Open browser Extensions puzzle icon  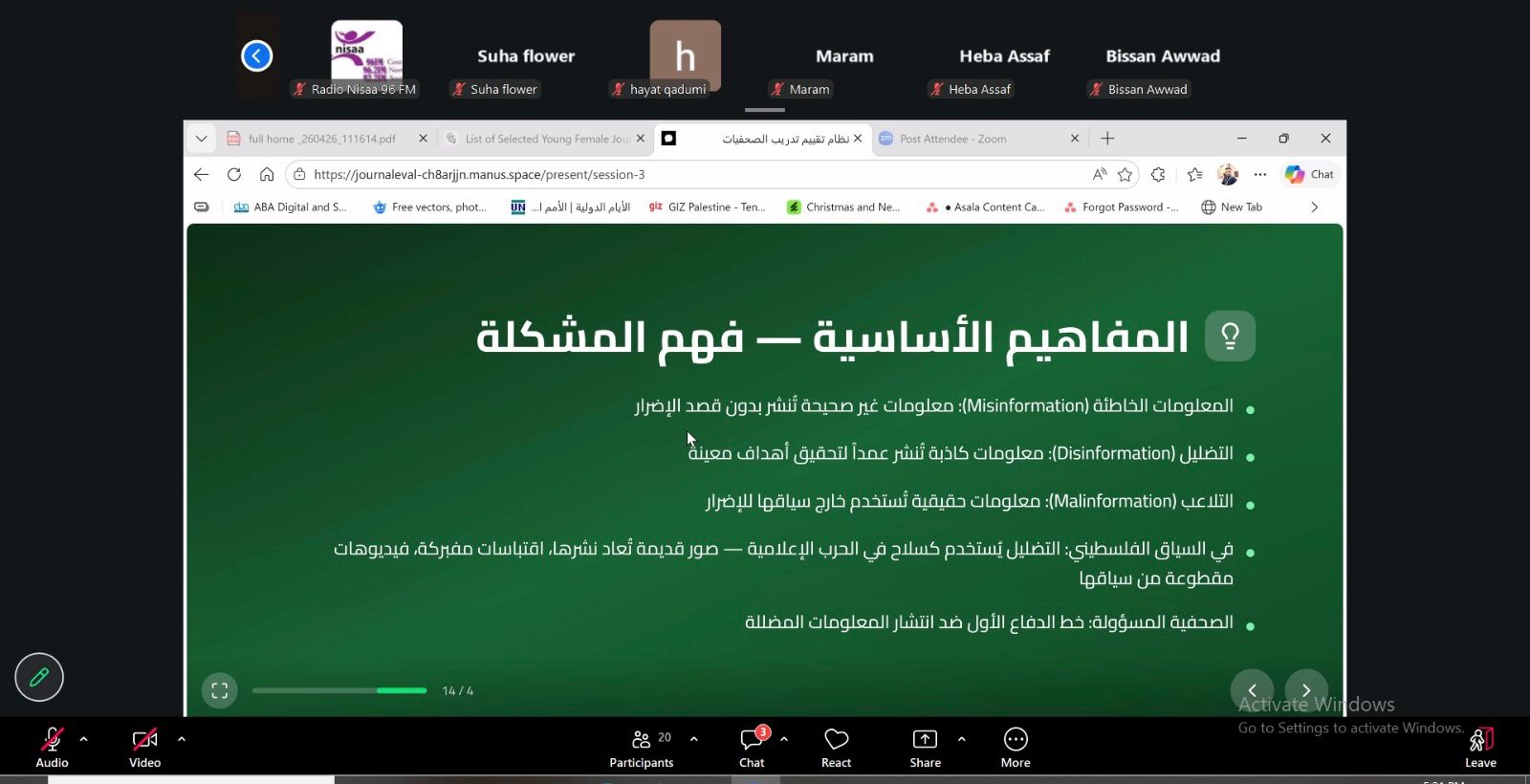(1159, 174)
